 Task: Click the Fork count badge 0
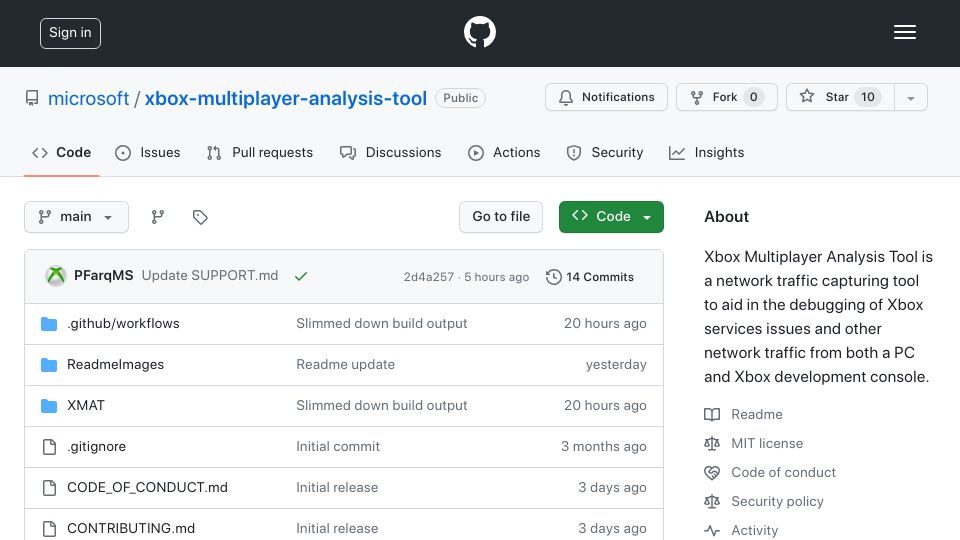(x=754, y=97)
